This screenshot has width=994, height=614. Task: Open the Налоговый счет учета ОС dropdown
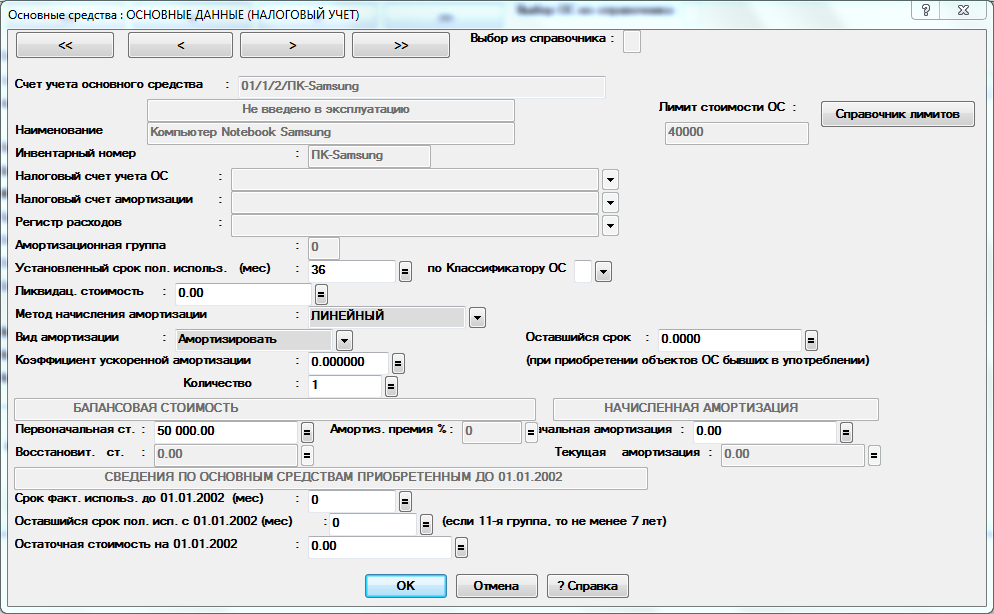610,179
